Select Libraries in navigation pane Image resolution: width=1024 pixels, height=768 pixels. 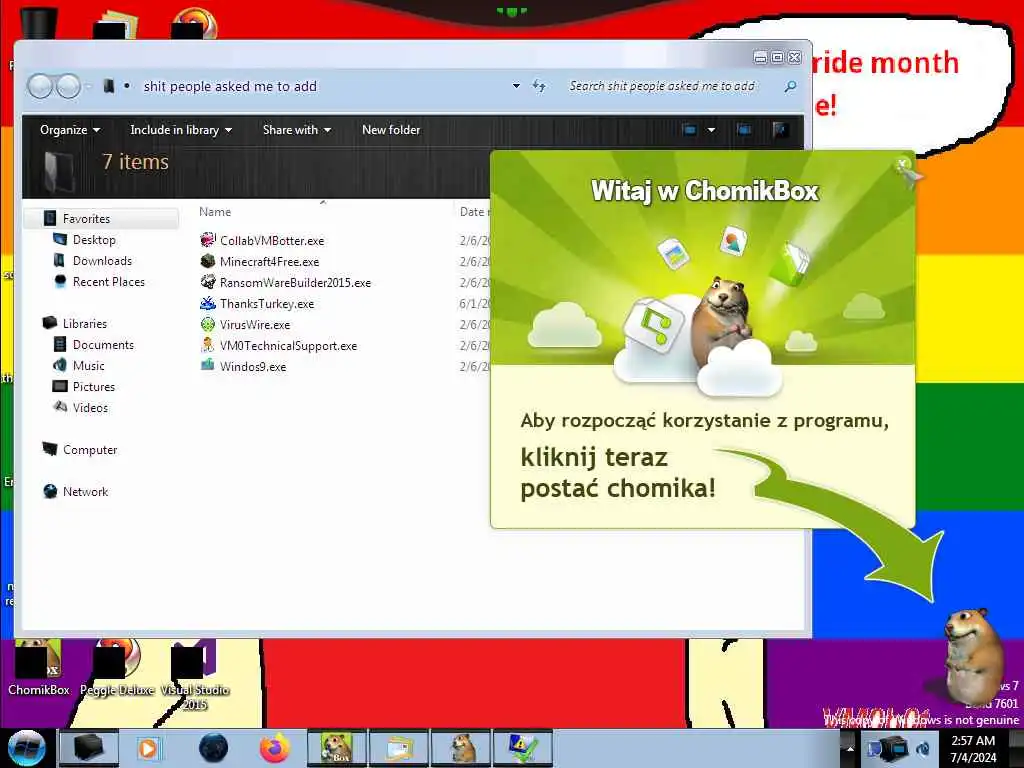(x=84, y=323)
